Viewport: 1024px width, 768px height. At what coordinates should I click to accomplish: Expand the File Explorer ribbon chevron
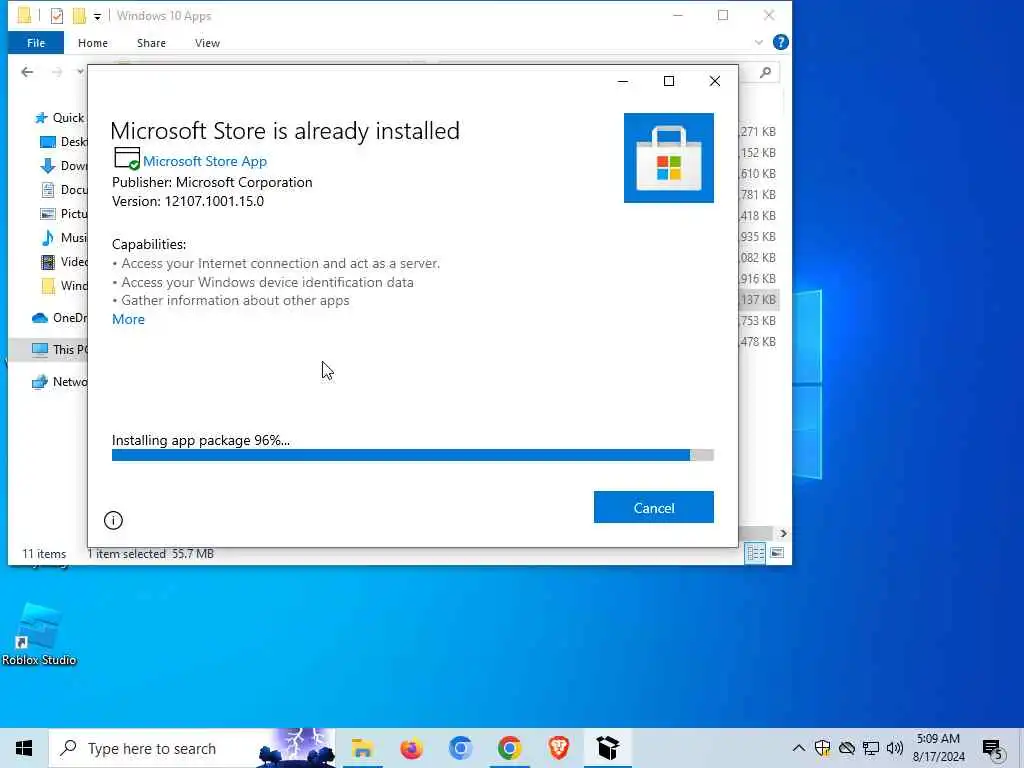pyautogui.click(x=758, y=42)
